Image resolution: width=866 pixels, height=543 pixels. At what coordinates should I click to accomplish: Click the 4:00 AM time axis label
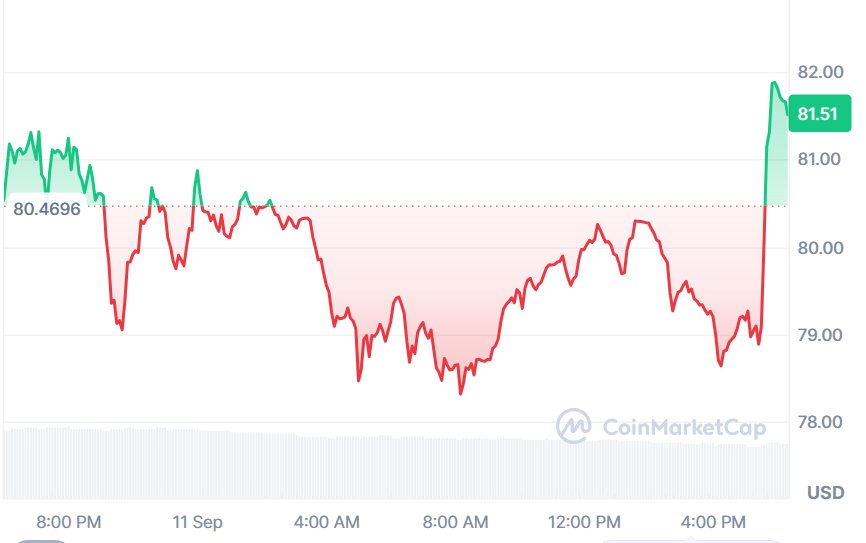pos(327,522)
